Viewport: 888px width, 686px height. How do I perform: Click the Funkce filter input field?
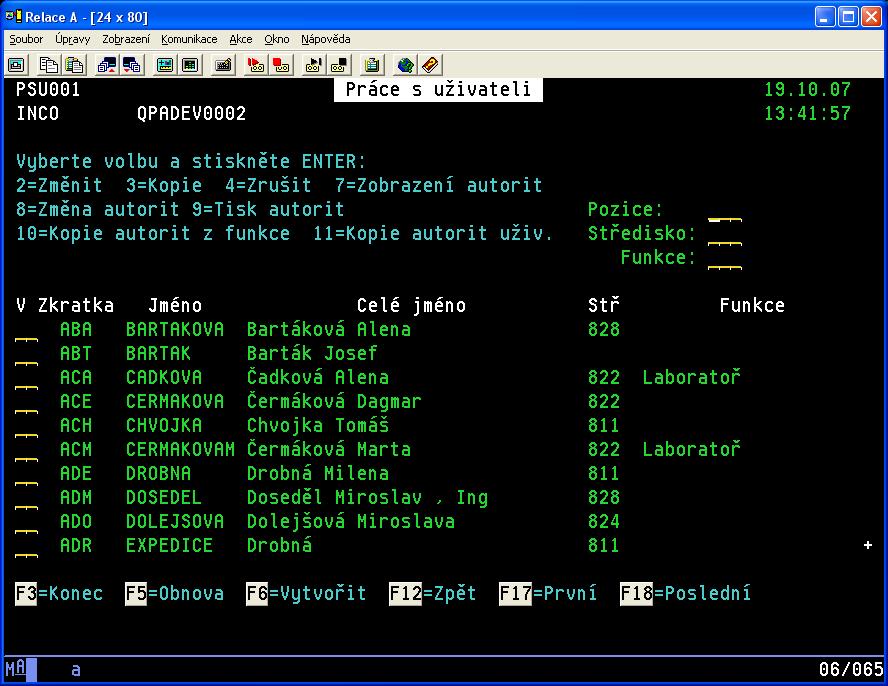point(724,258)
